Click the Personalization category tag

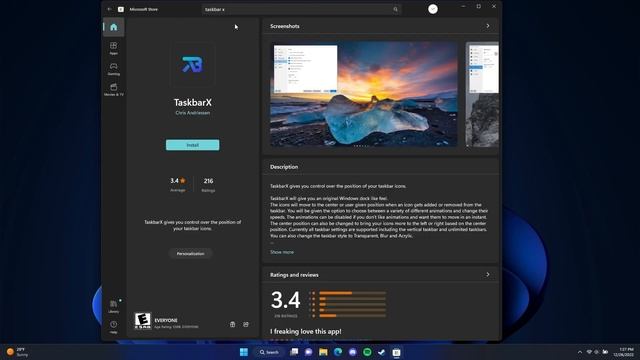[x=190, y=253]
